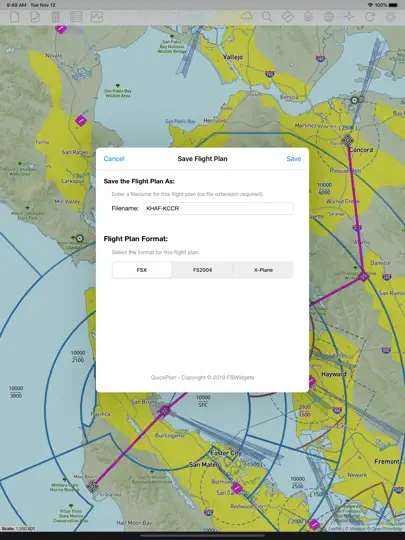The image size is (405, 540).
Task: Click the 'San Mateo' map label
Action: coord(204,465)
